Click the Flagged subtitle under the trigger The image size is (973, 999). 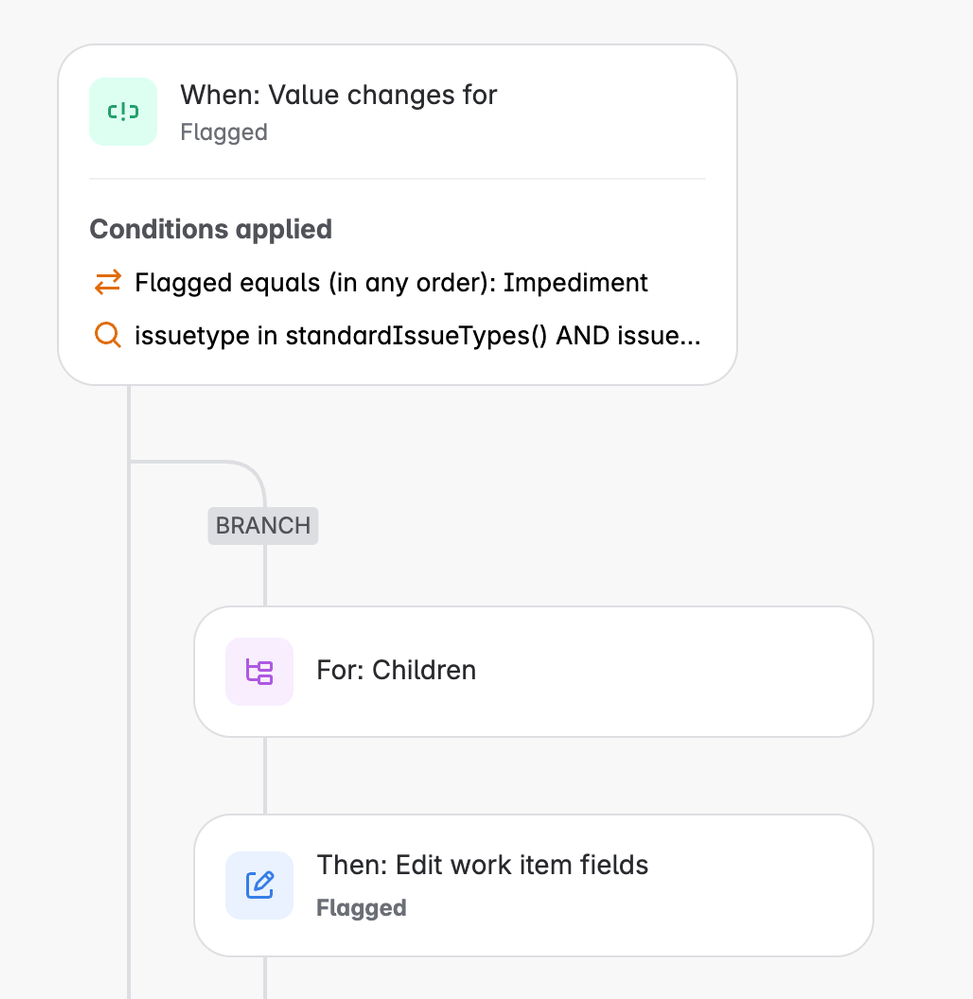pyautogui.click(x=224, y=133)
